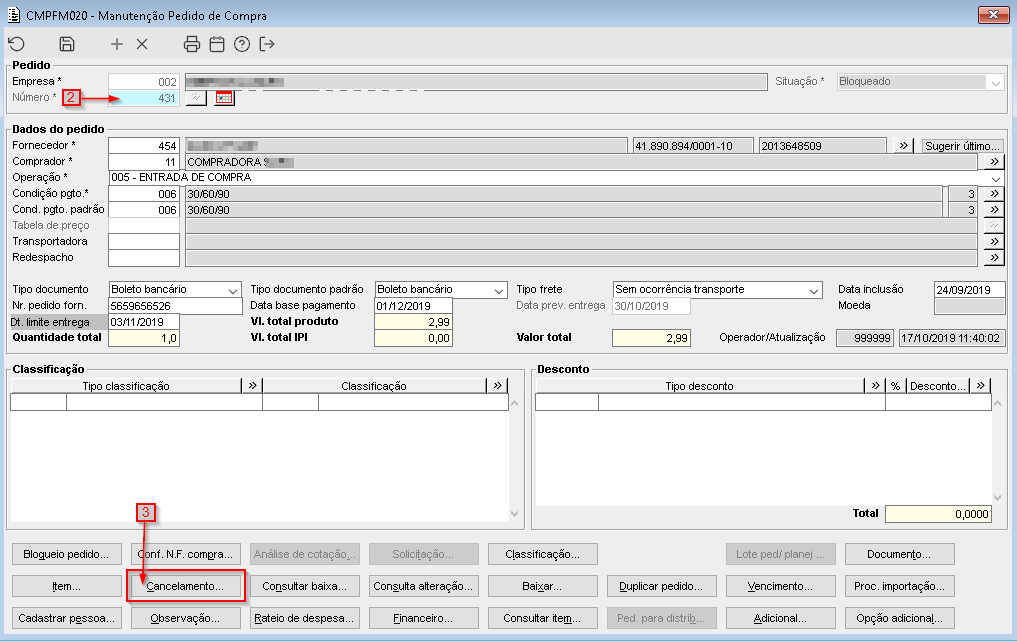This screenshot has height=641, width=1017.
Task: Click the Dt. limite entrega date field
Action: pos(144,322)
